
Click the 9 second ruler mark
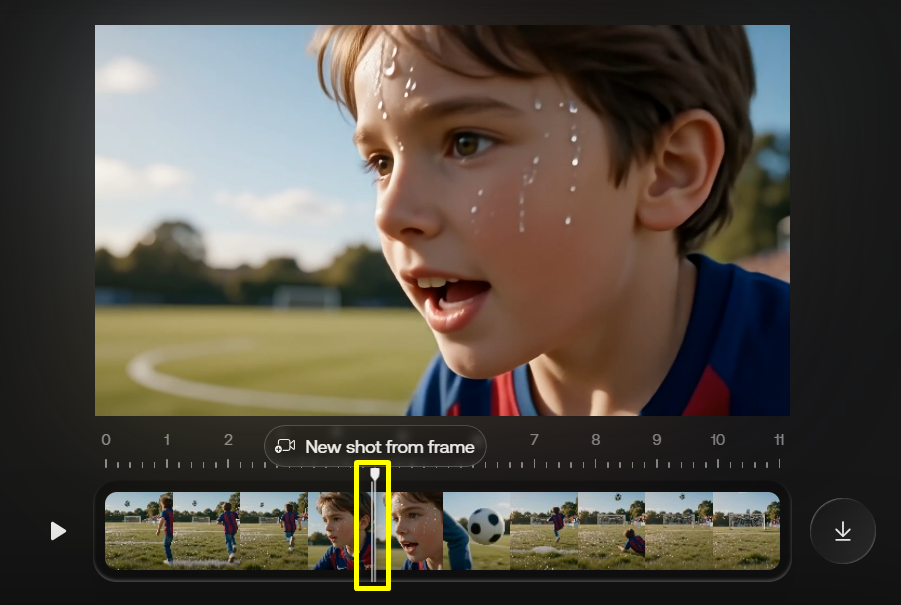pyautogui.click(x=656, y=440)
